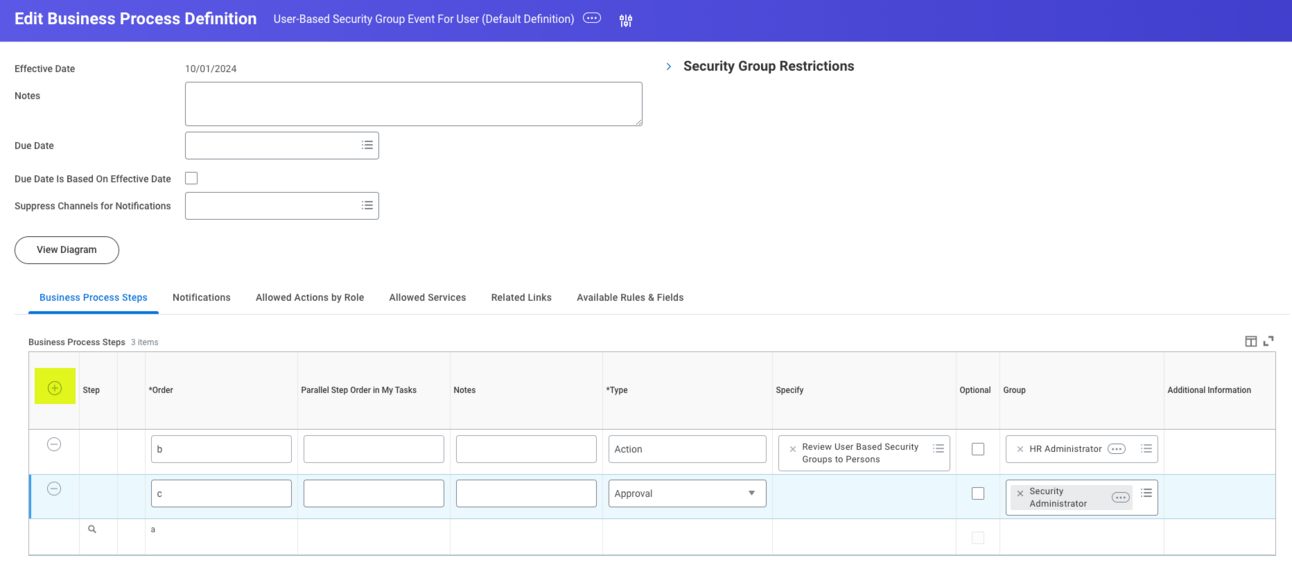Image resolution: width=1292 pixels, height=569 pixels.
Task: Open the prompt list in the Security Administrator group field
Action: (x=1146, y=492)
